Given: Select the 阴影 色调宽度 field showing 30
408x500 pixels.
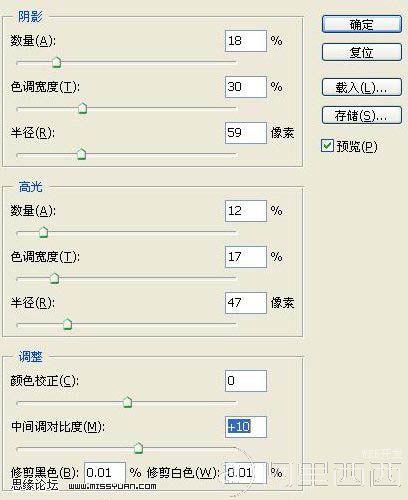Looking at the screenshot, I should pos(246,87).
